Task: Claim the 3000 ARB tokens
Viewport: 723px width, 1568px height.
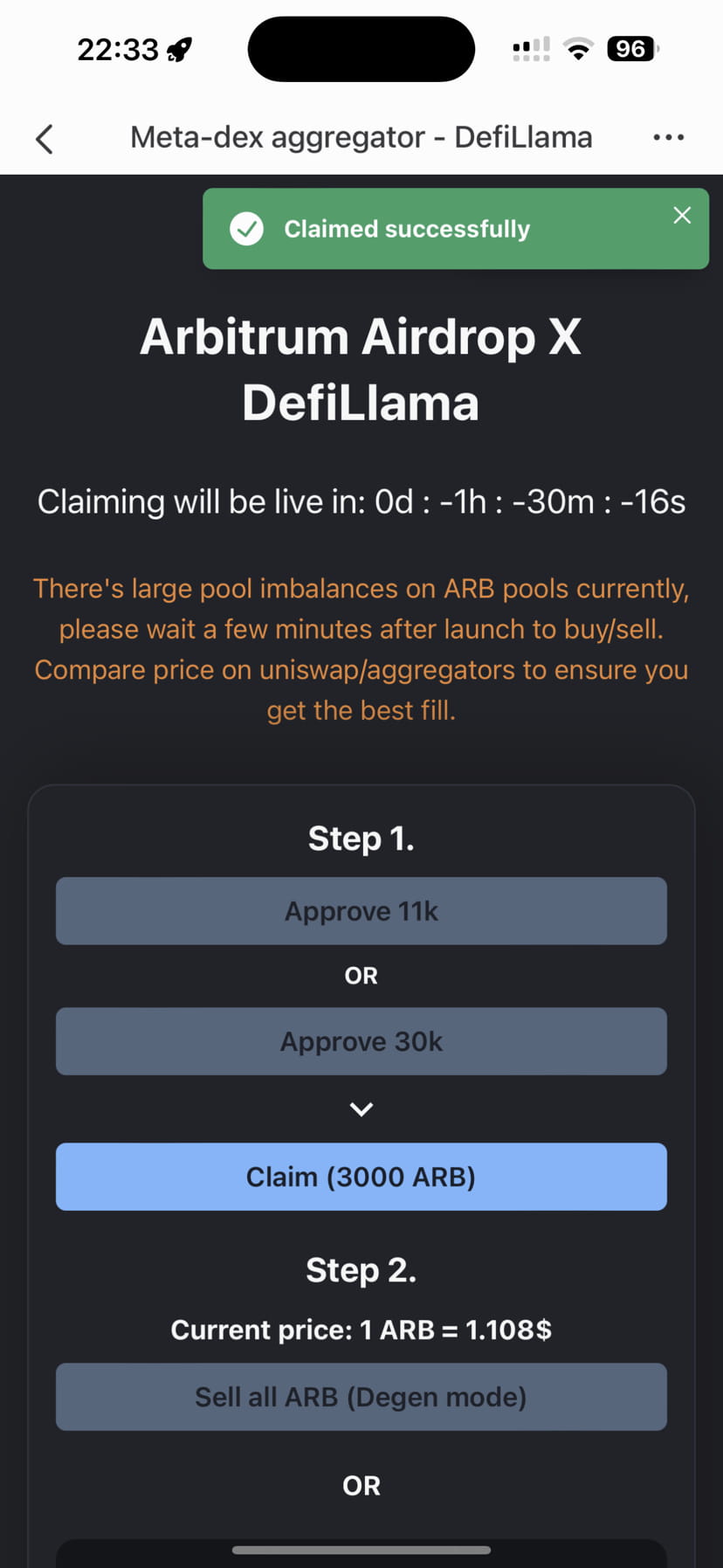Action: (361, 1177)
